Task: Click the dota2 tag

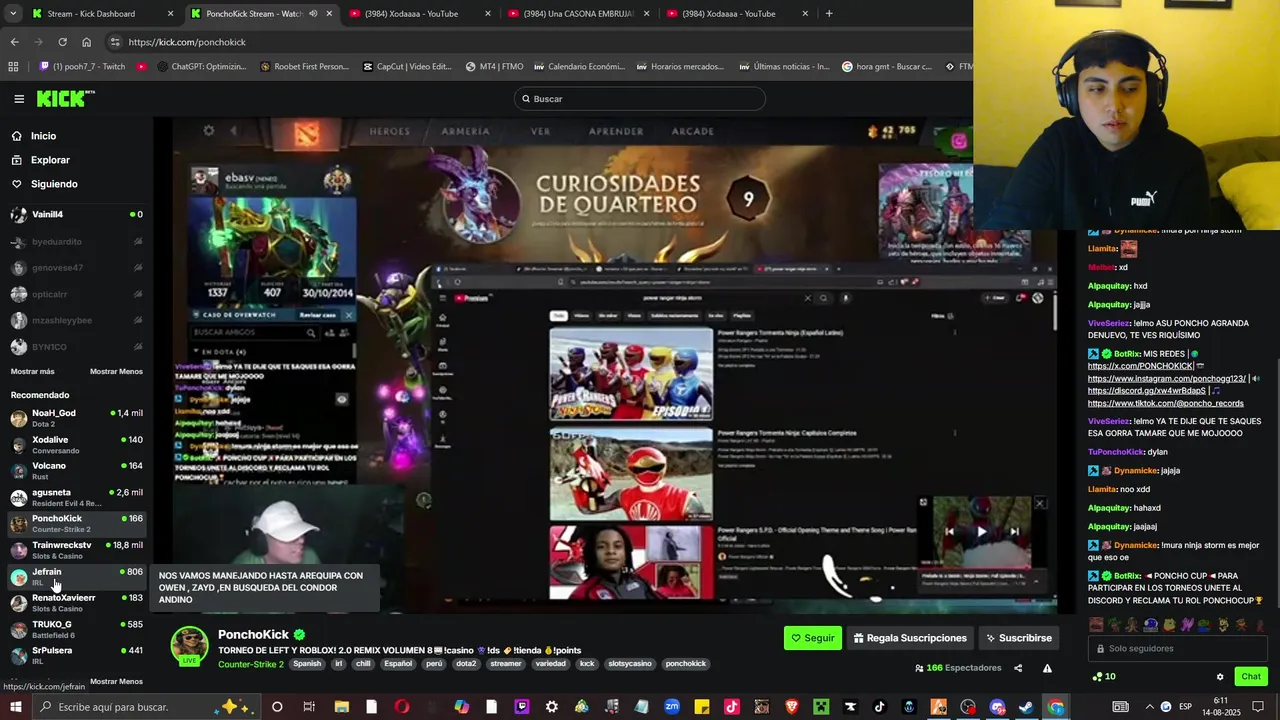Action: tap(466, 664)
